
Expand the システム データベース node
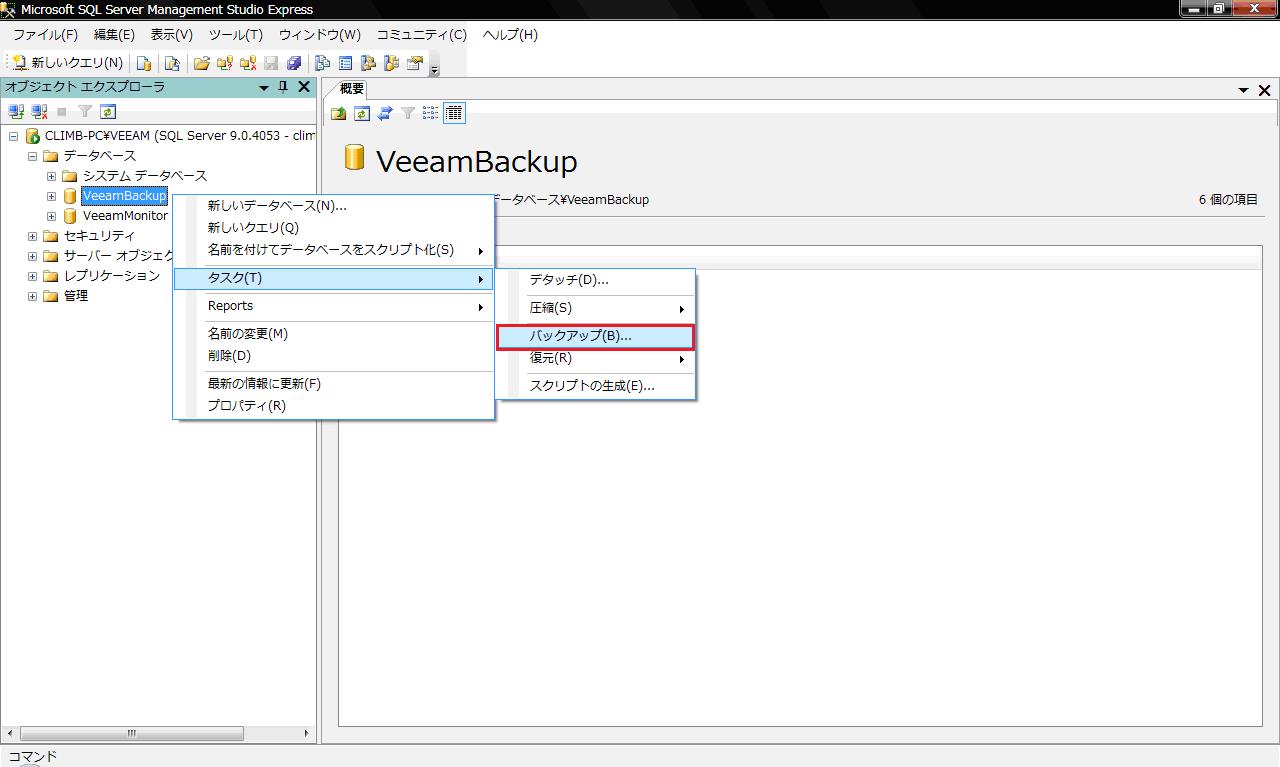pyautogui.click(x=51, y=176)
